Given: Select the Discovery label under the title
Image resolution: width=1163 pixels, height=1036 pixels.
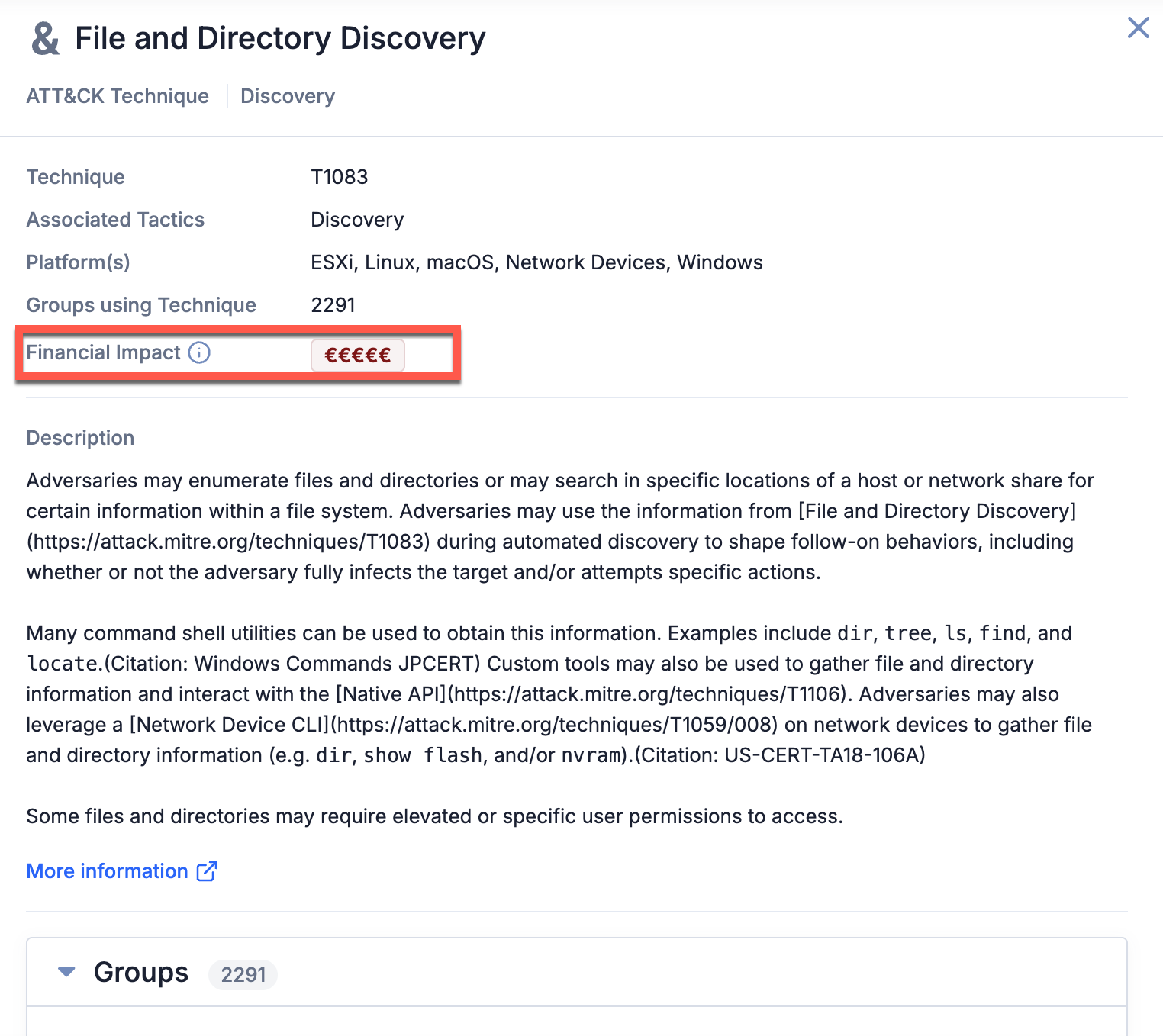Looking at the screenshot, I should (x=288, y=96).
